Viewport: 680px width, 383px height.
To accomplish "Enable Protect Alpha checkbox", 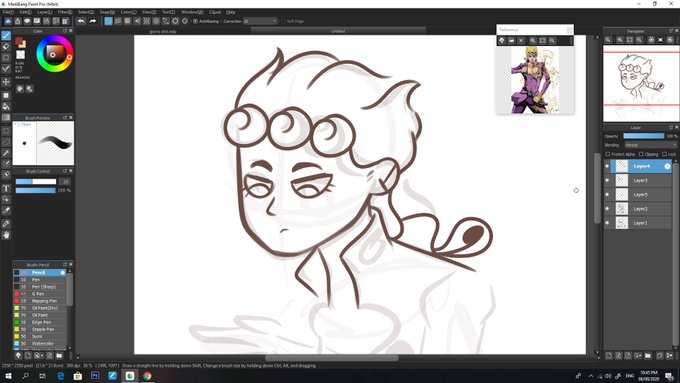I will pos(608,154).
